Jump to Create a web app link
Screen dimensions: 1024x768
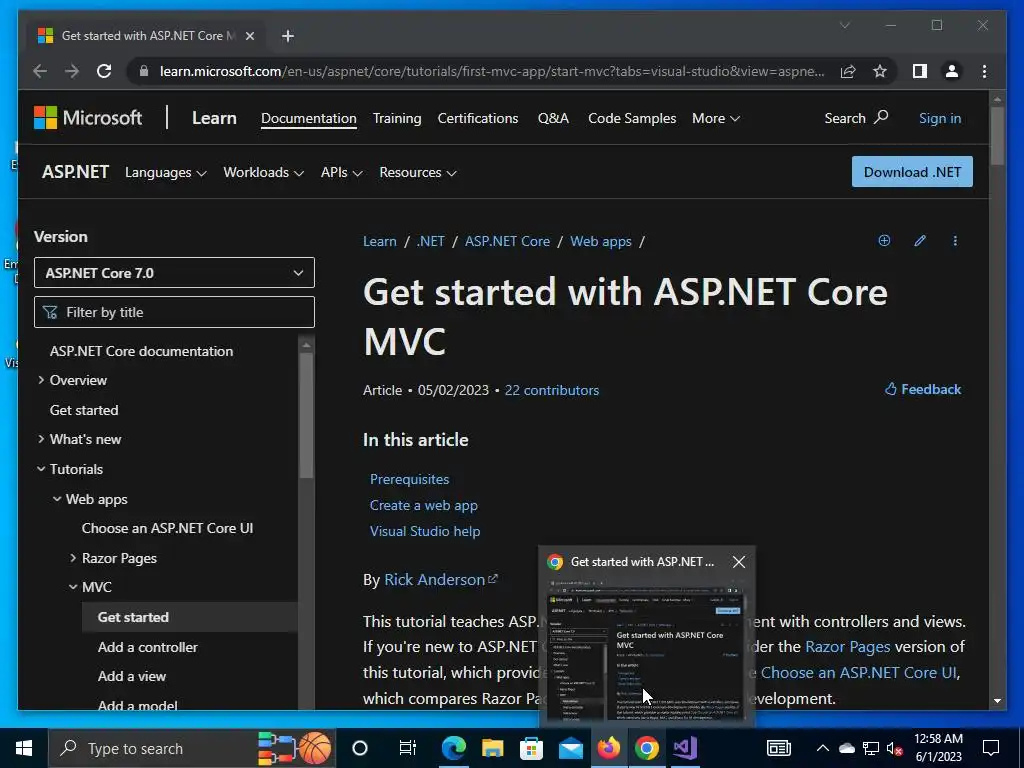pos(424,505)
